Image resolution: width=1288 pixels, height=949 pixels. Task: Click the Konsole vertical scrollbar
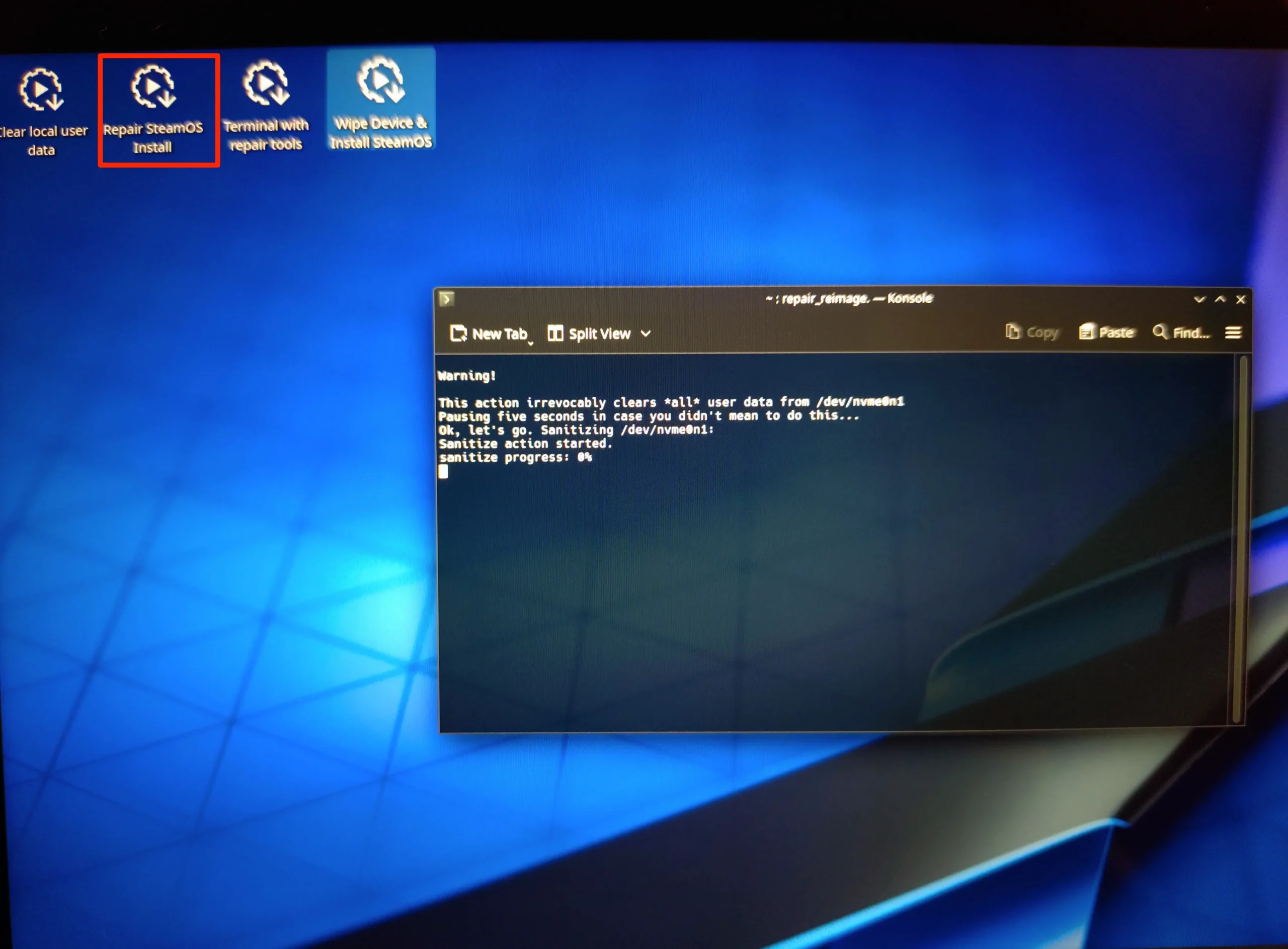pyautogui.click(x=1239, y=540)
